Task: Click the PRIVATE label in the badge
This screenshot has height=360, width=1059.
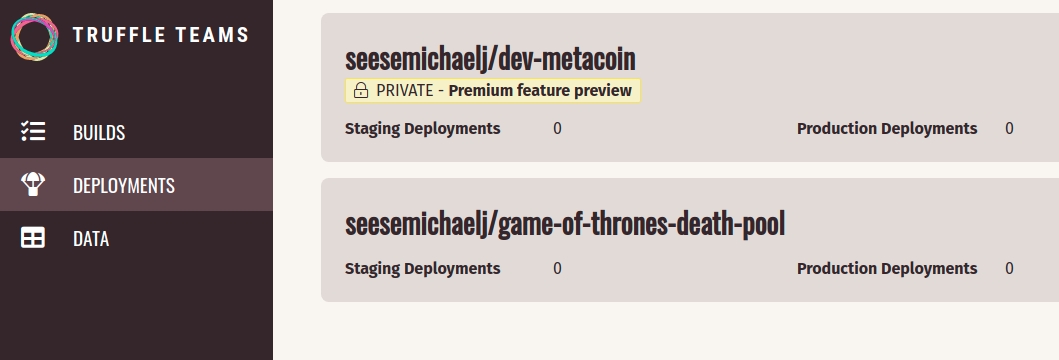Action: [405, 91]
